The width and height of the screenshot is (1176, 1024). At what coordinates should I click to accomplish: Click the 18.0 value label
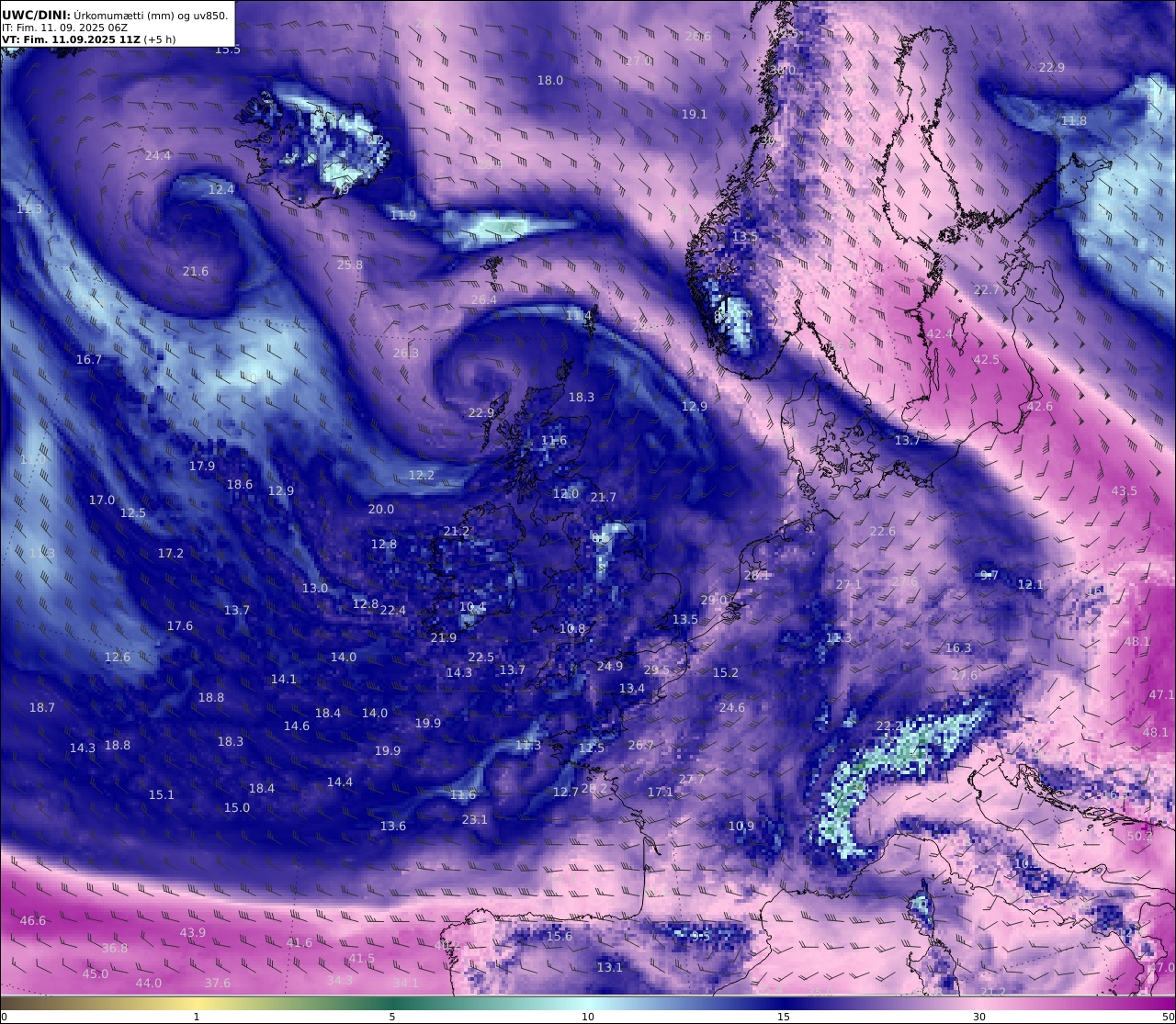[550, 80]
